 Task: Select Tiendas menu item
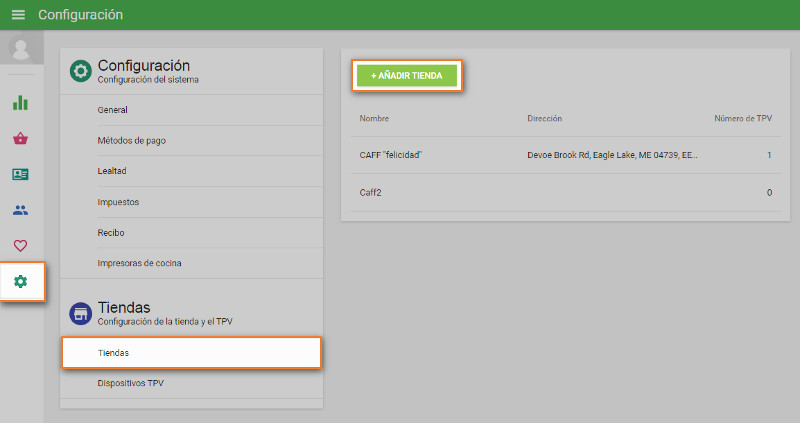[191, 353]
